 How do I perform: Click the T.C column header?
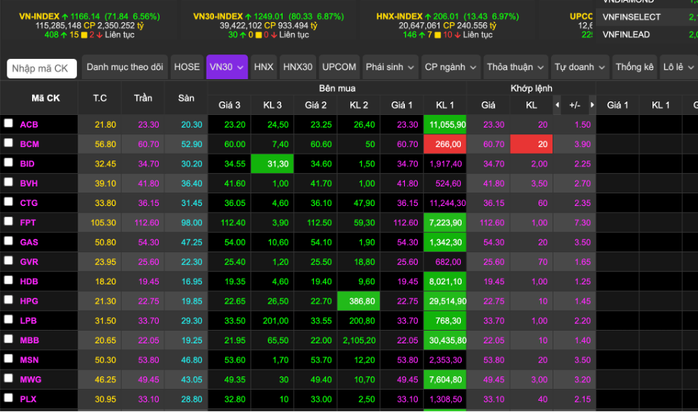click(x=100, y=98)
